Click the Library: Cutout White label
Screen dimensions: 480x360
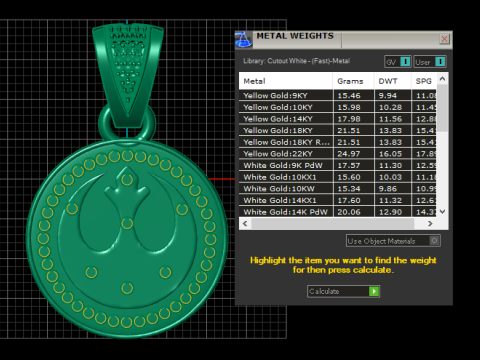(x=296, y=61)
